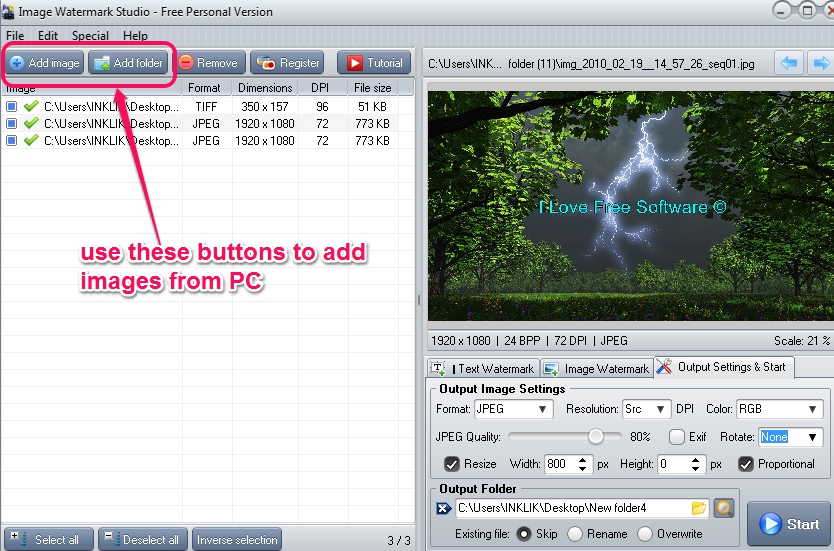The width and height of the screenshot is (834, 551).
Task: Open the Resolution Src dropdown
Action: point(646,409)
